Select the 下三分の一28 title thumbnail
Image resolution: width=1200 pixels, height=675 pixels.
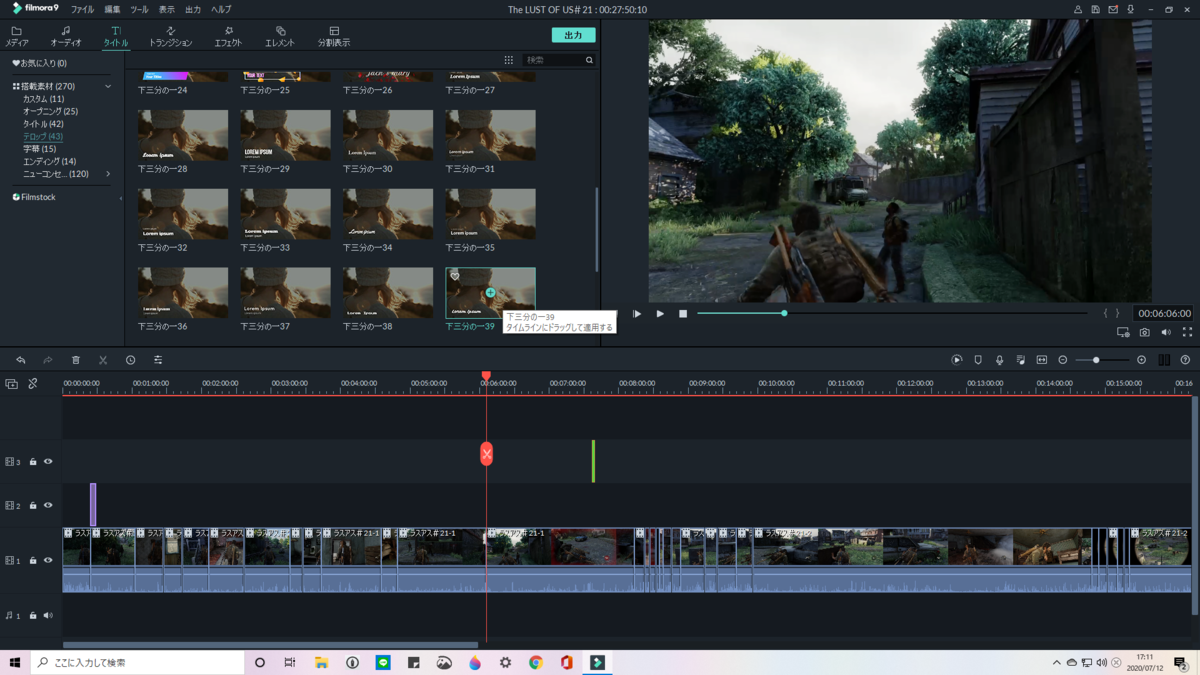click(x=183, y=135)
